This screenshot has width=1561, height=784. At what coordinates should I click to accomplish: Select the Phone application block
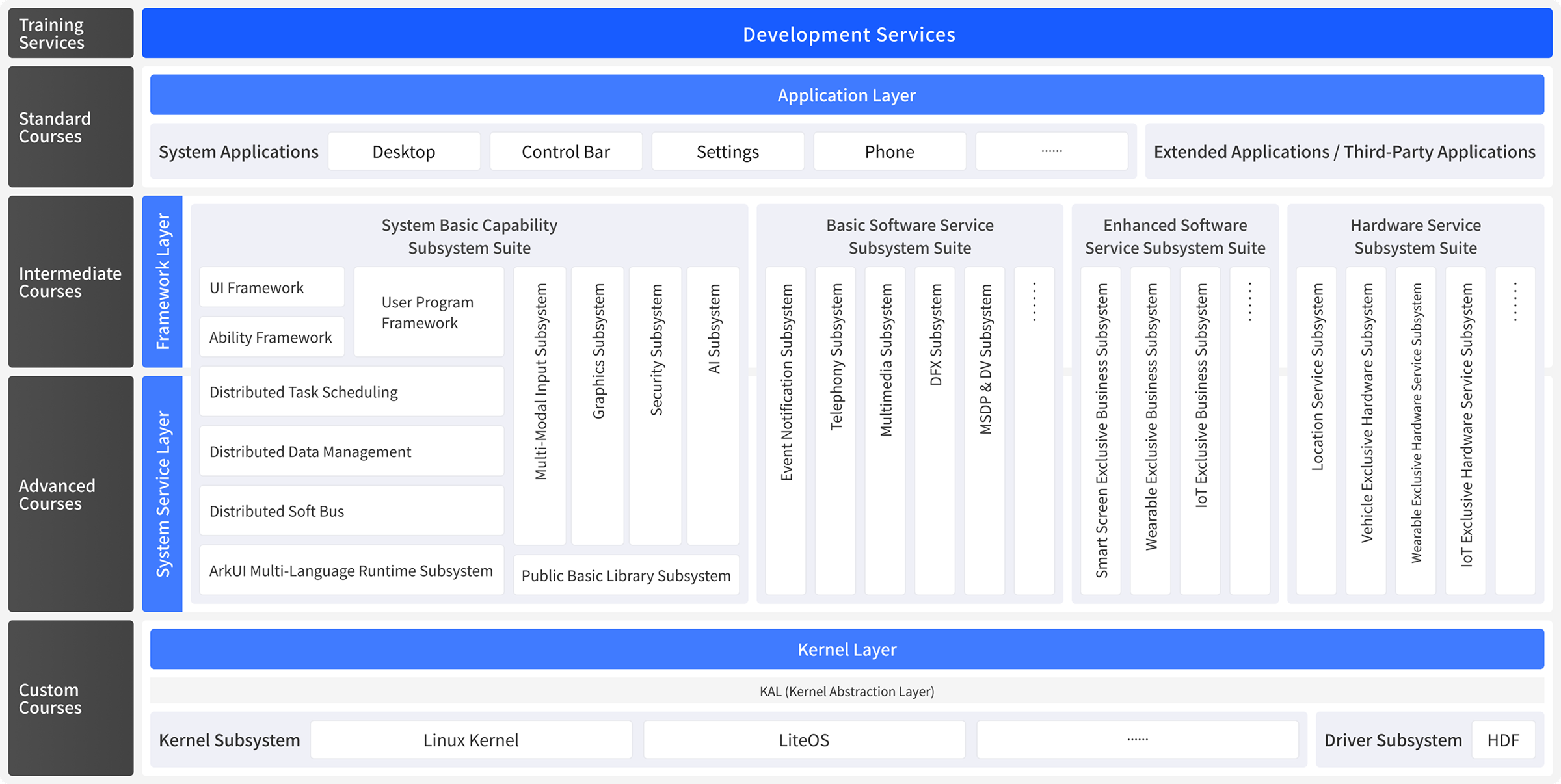coord(889,151)
